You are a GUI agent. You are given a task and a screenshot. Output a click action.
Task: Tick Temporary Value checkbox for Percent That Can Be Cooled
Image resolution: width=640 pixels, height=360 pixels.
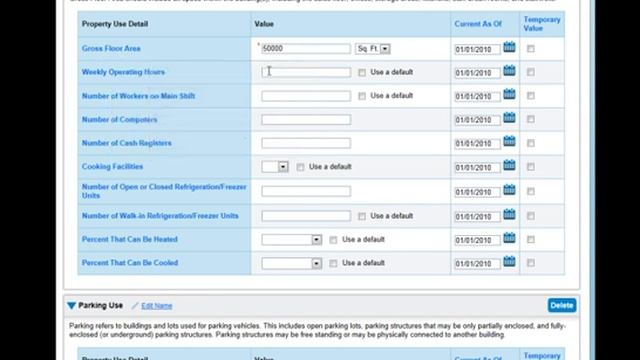(531, 263)
